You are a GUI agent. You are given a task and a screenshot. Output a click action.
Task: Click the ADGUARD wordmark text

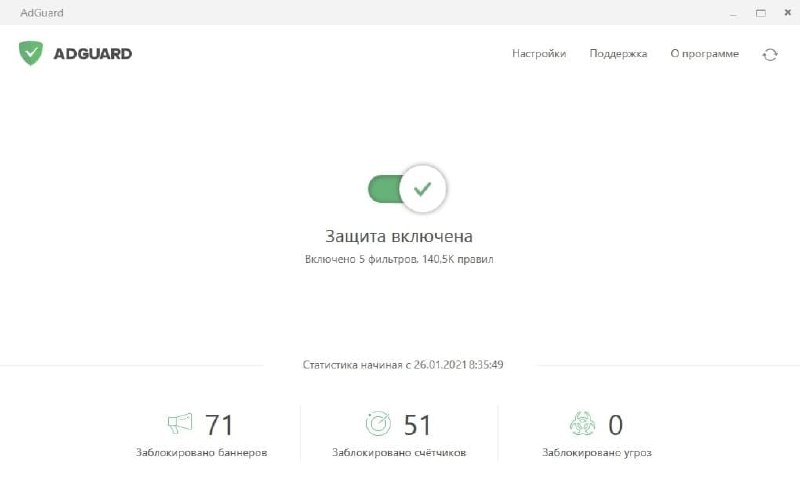coord(93,54)
